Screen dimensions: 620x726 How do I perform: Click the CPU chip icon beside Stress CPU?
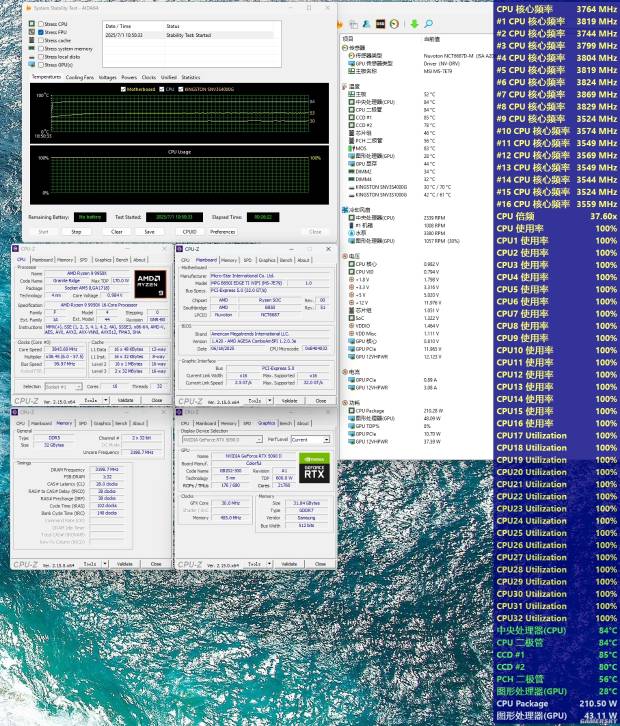click(x=31, y=24)
